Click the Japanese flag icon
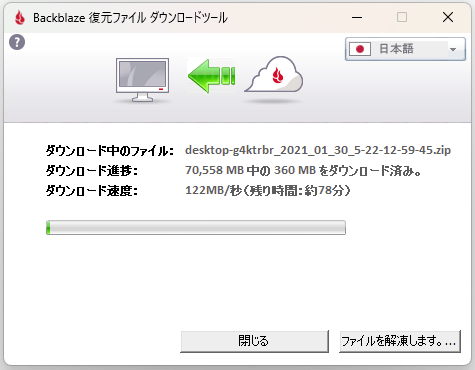 360,49
